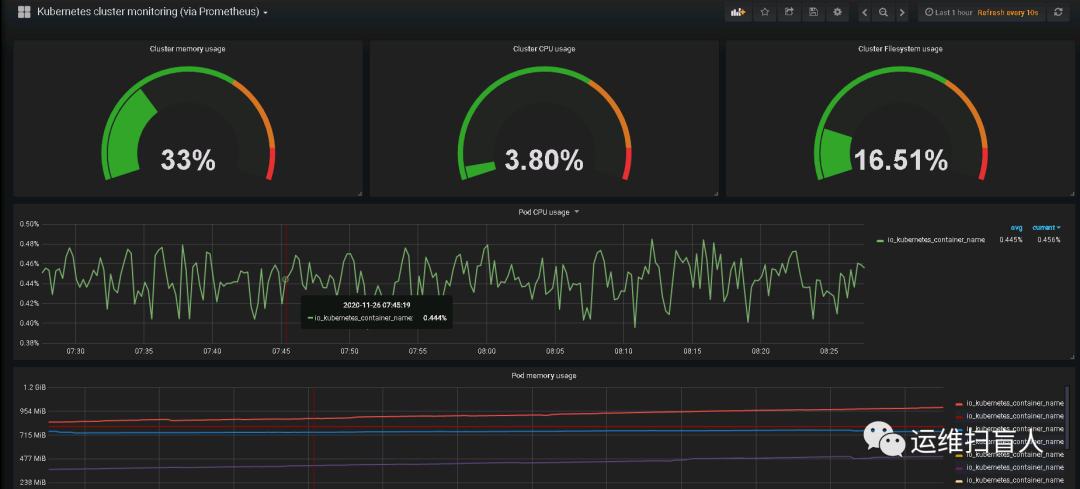Open the Share dashboard icon

[789, 12]
